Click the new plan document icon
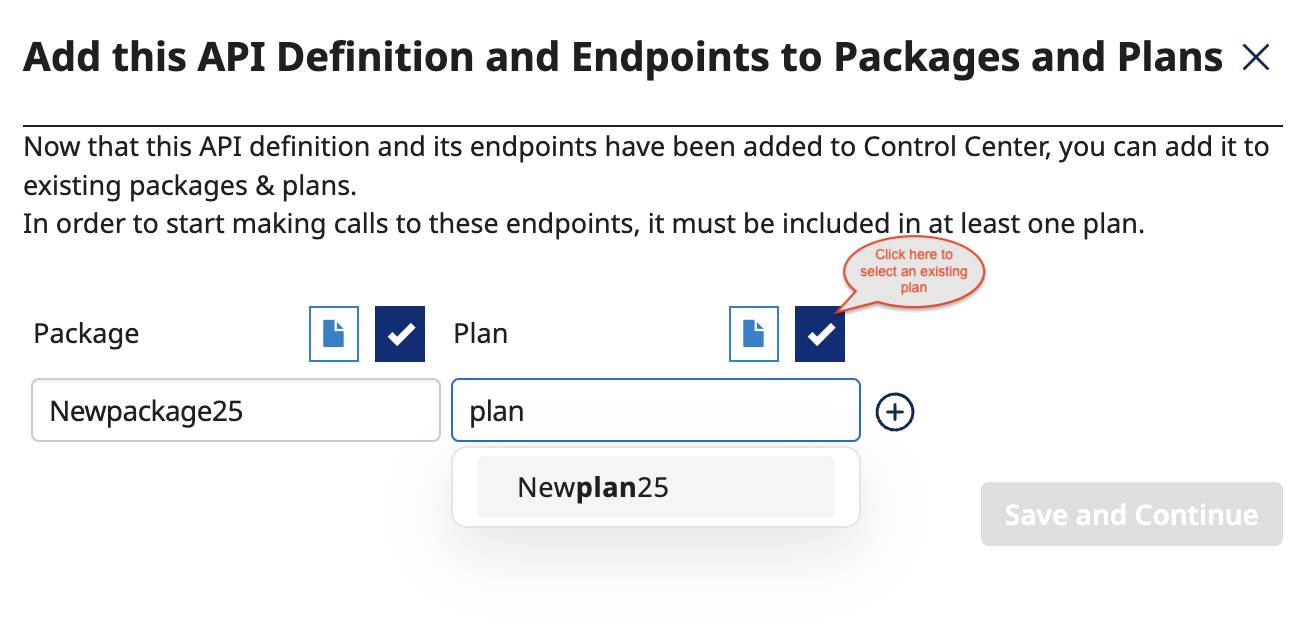This screenshot has width=1313, height=624. point(754,334)
